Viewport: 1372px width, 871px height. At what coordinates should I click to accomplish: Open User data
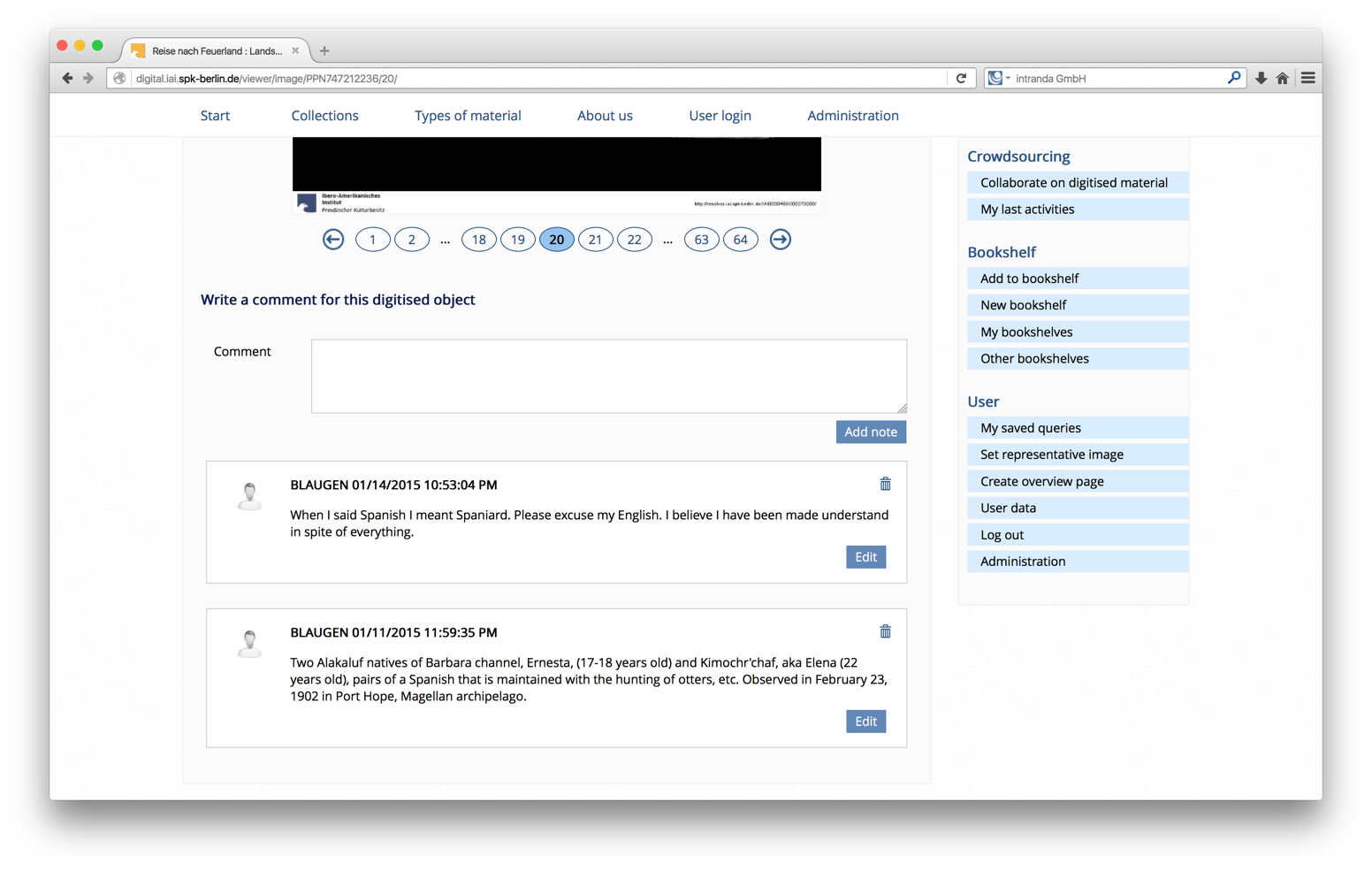point(1078,508)
